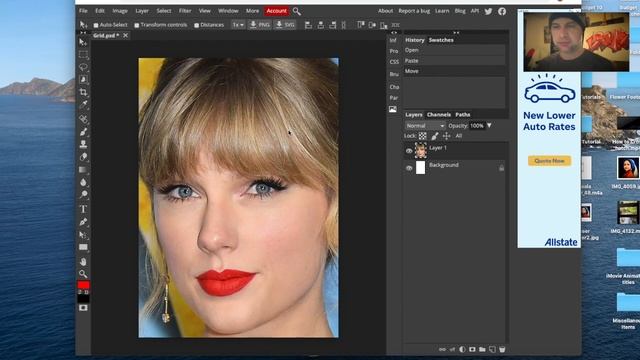Enable the Distances checkbox
The image size is (640, 360).
coord(196,25)
